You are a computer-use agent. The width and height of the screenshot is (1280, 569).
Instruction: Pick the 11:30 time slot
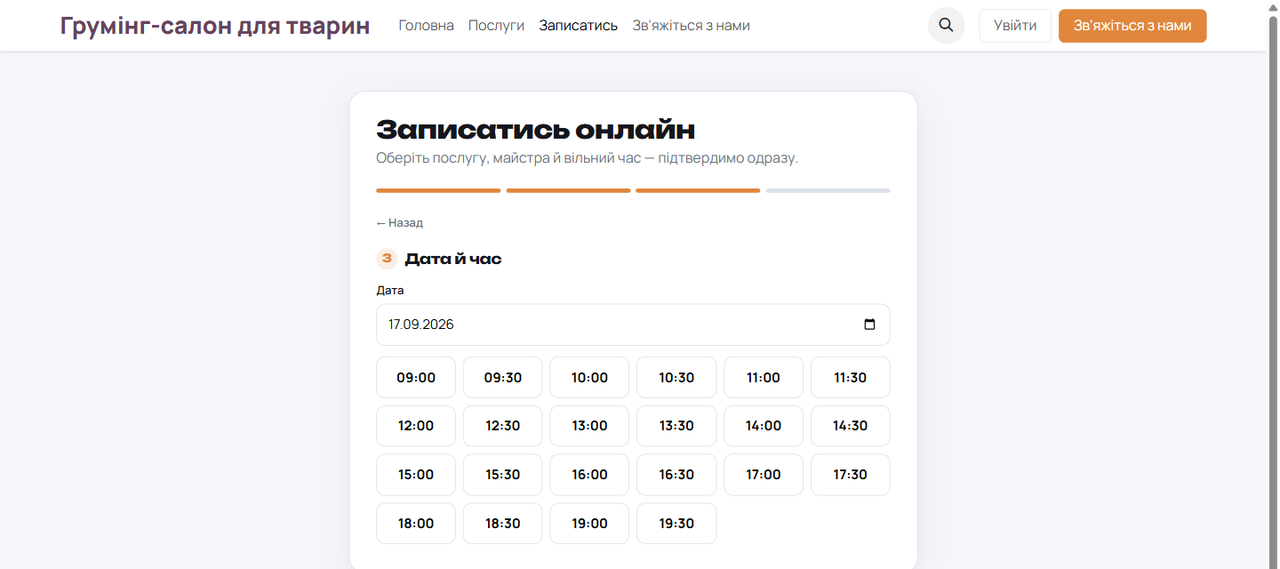850,378
